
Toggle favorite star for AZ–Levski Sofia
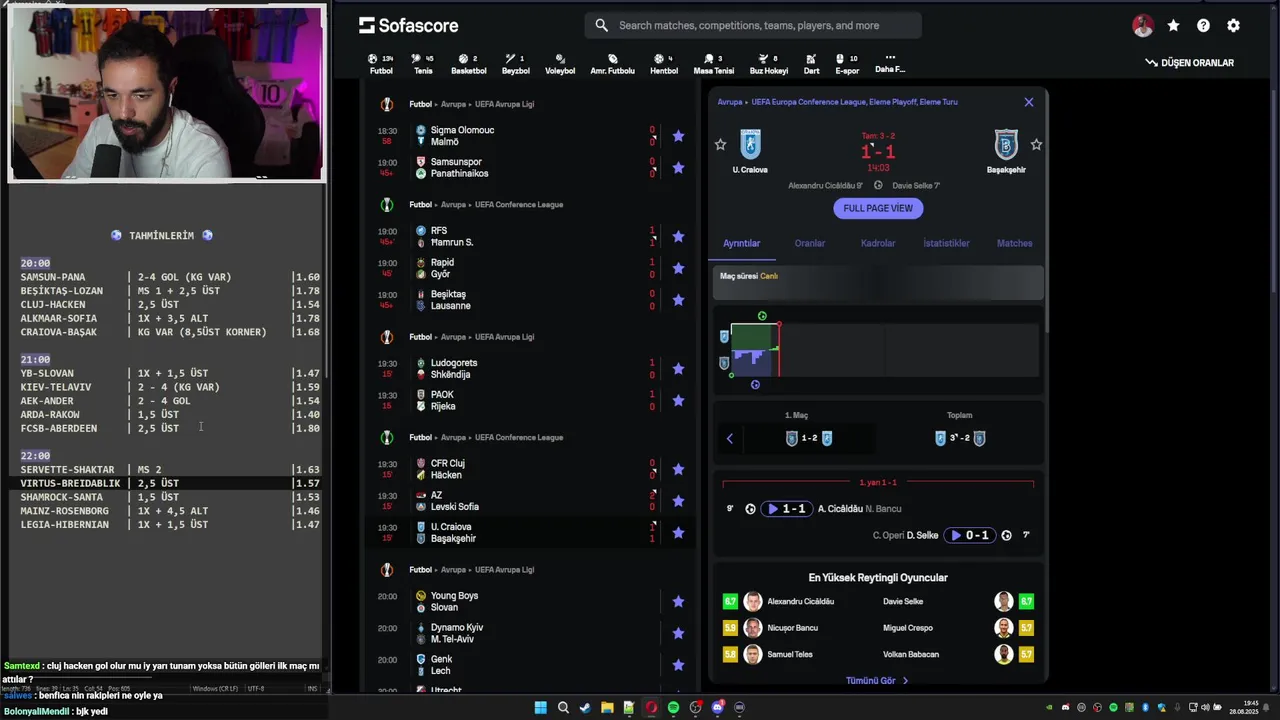point(678,501)
